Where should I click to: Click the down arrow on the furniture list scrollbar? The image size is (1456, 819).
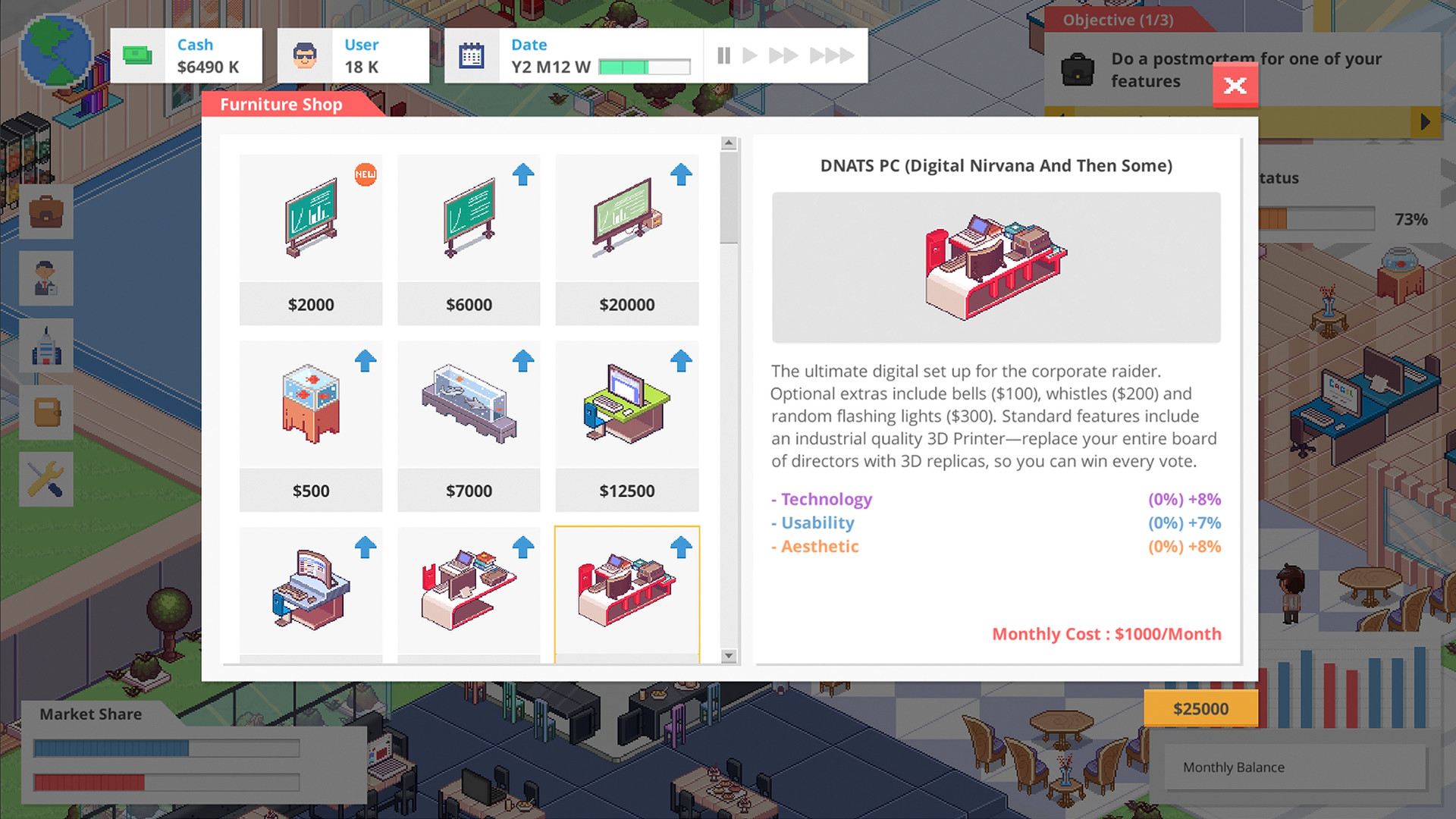(x=729, y=655)
